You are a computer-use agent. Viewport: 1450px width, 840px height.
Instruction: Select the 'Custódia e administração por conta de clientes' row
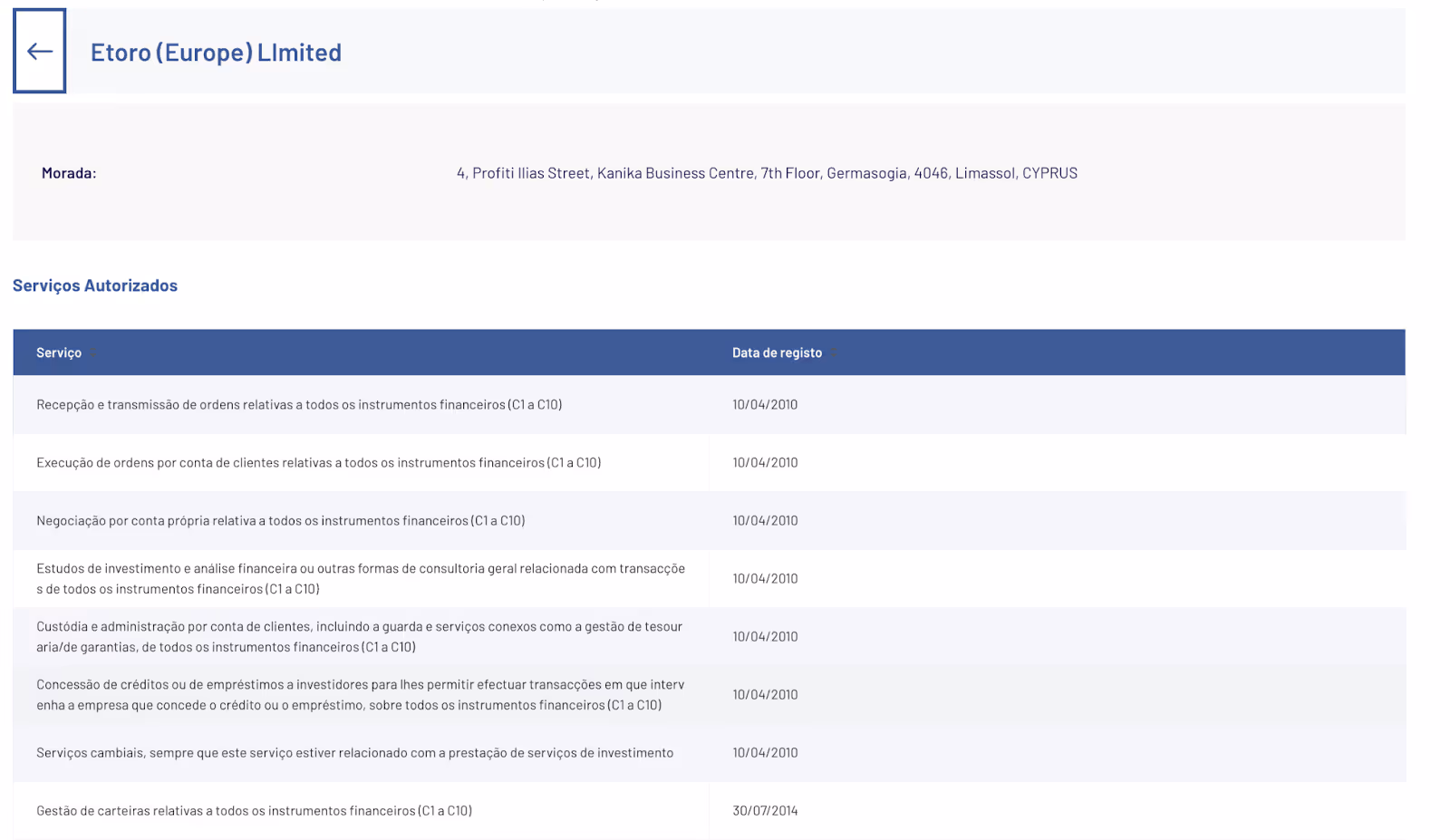(710, 637)
